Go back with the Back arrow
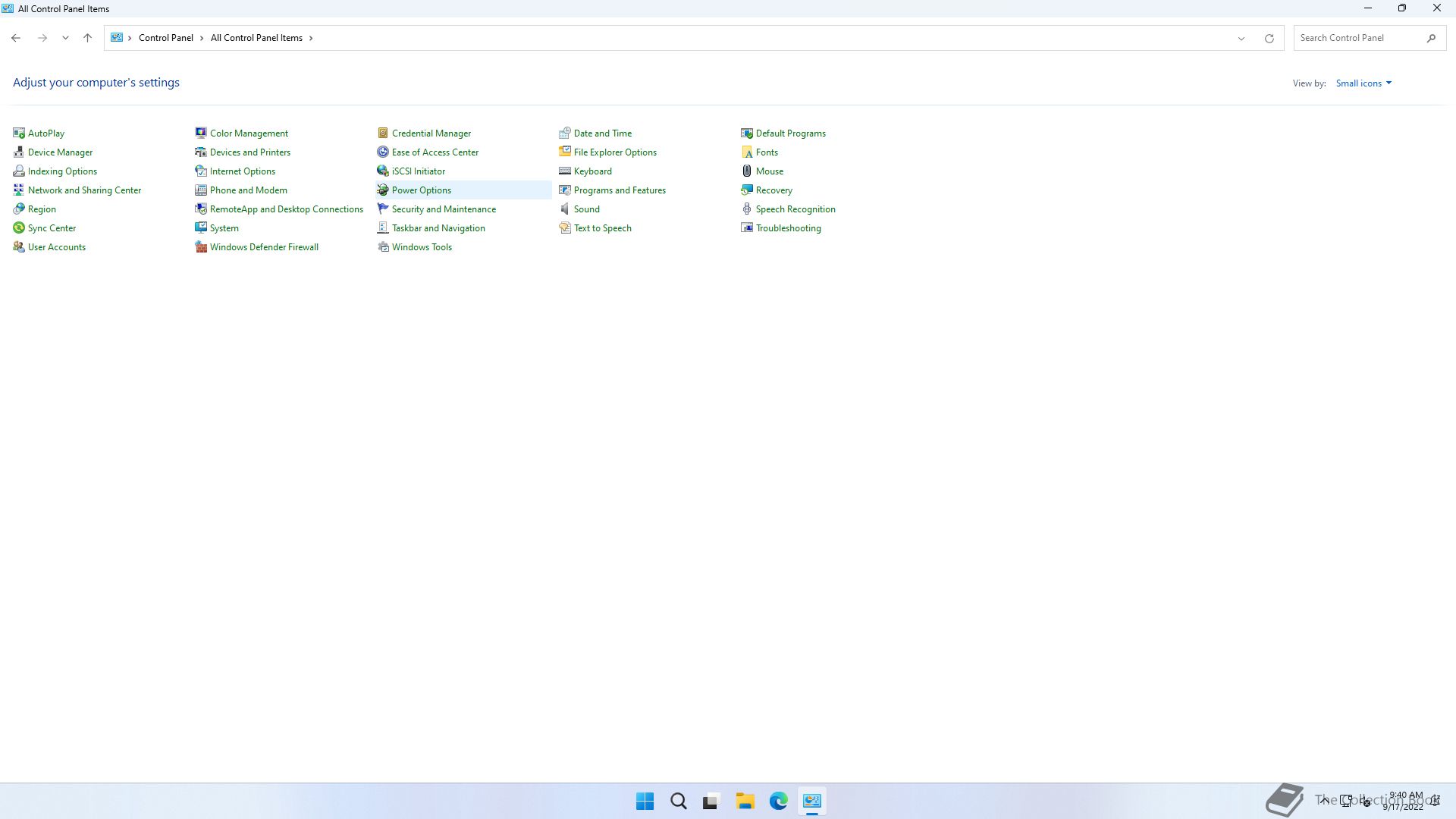1456x819 pixels. pyautogui.click(x=16, y=38)
